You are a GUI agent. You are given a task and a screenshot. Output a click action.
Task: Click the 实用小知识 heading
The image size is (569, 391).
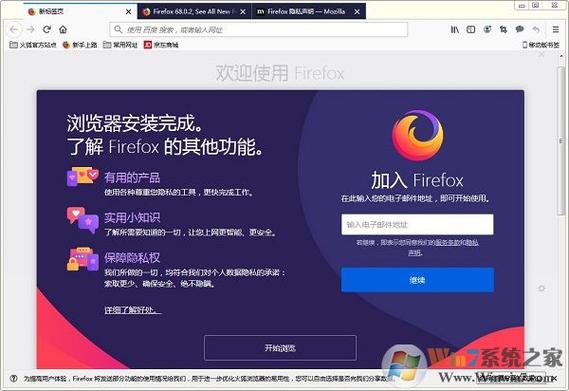(132, 217)
